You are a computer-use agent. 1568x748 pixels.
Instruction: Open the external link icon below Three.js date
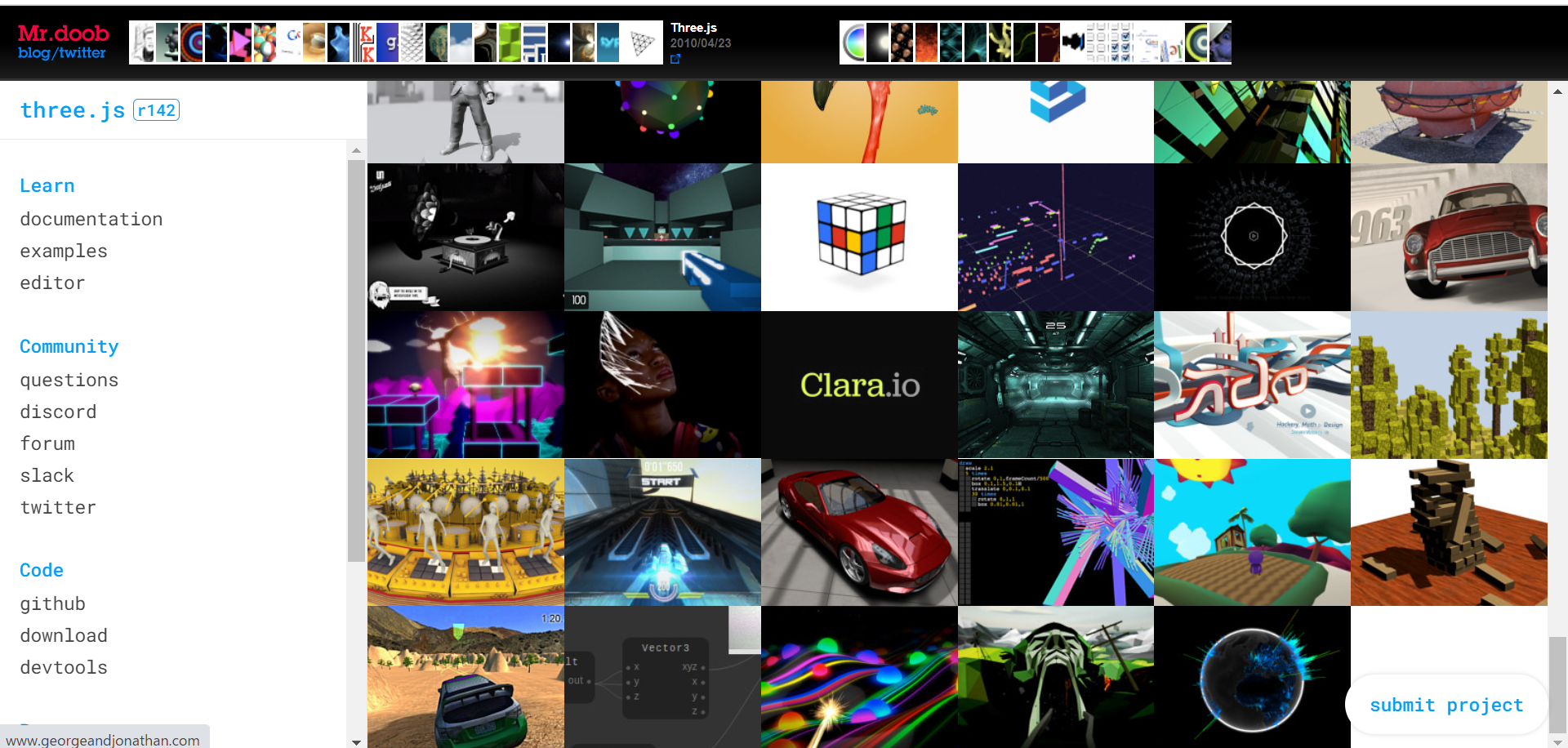675,59
